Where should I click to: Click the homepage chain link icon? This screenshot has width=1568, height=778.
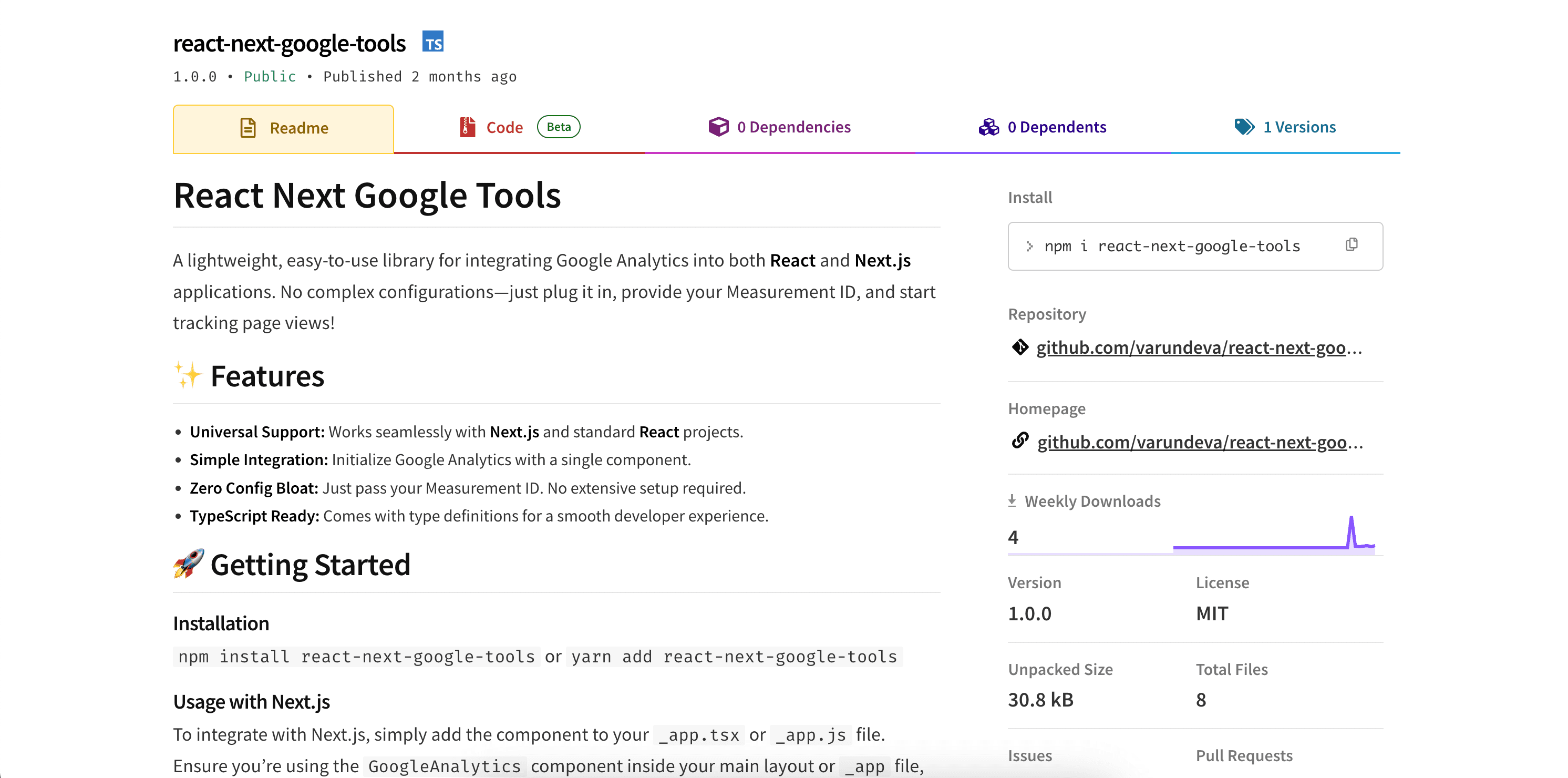coord(1020,440)
